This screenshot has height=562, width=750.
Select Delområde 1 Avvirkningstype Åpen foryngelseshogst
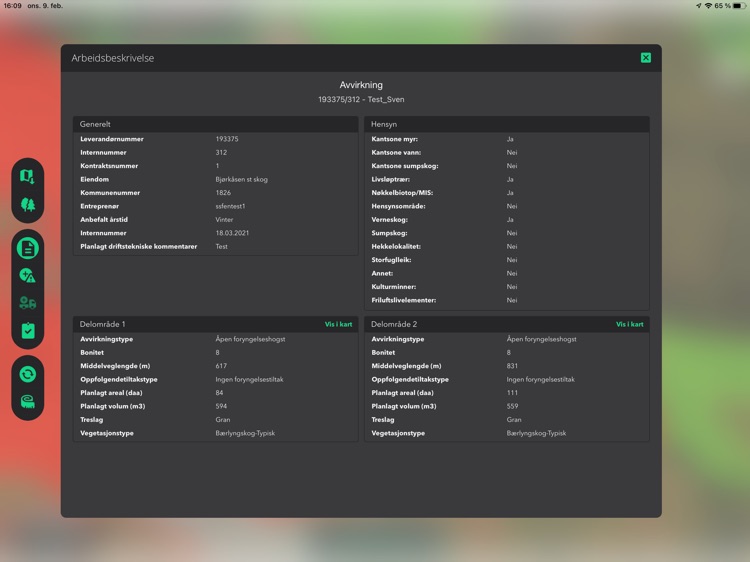250,339
